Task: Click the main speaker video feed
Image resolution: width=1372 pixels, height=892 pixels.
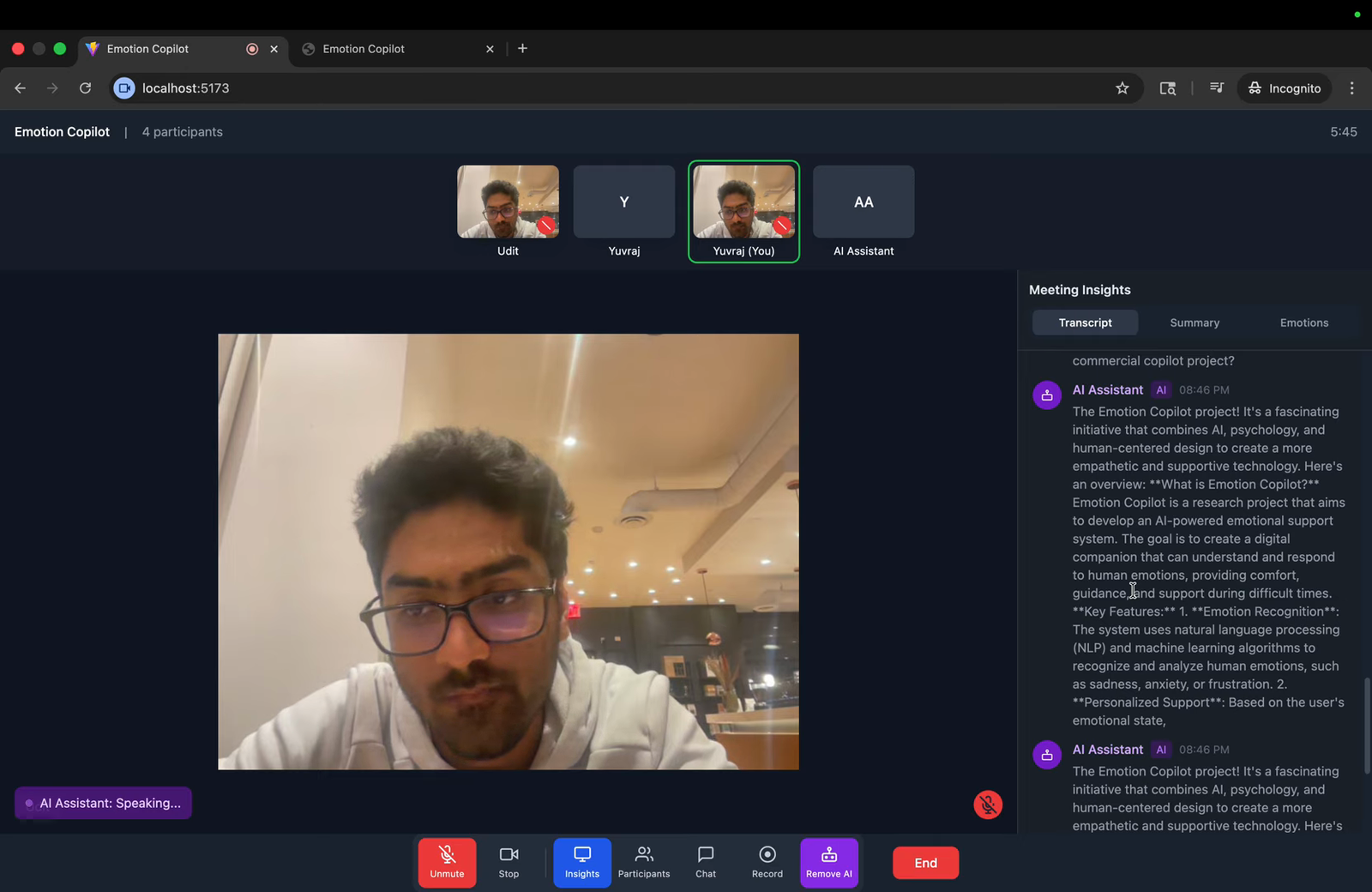Action: tap(508, 551)
